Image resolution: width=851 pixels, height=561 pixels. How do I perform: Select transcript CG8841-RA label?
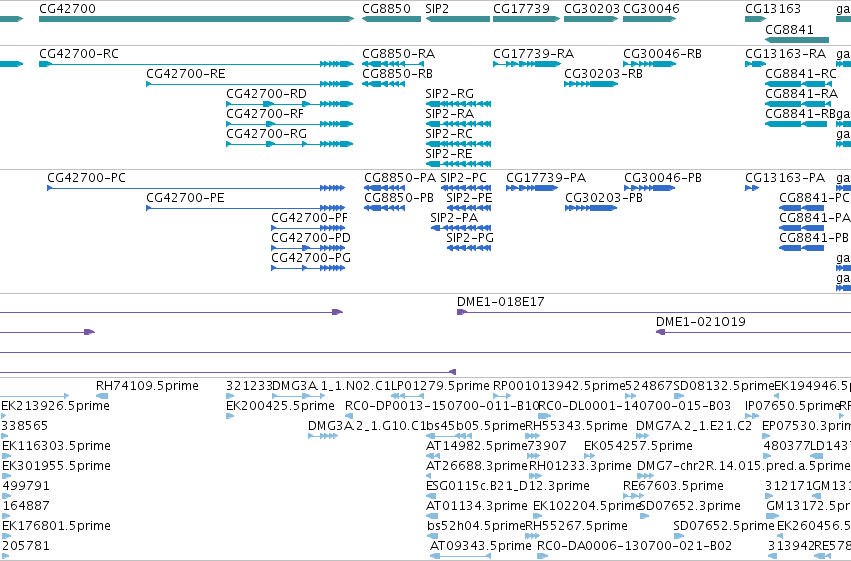tap(802, 94)
